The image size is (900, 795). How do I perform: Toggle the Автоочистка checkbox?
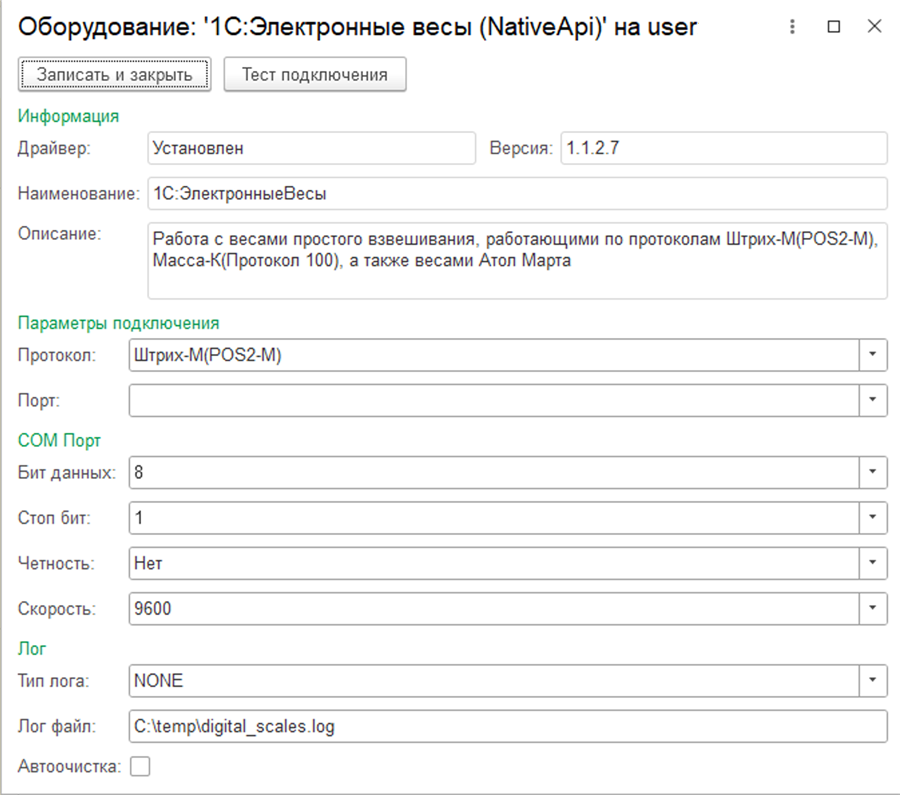click(140, 766)
